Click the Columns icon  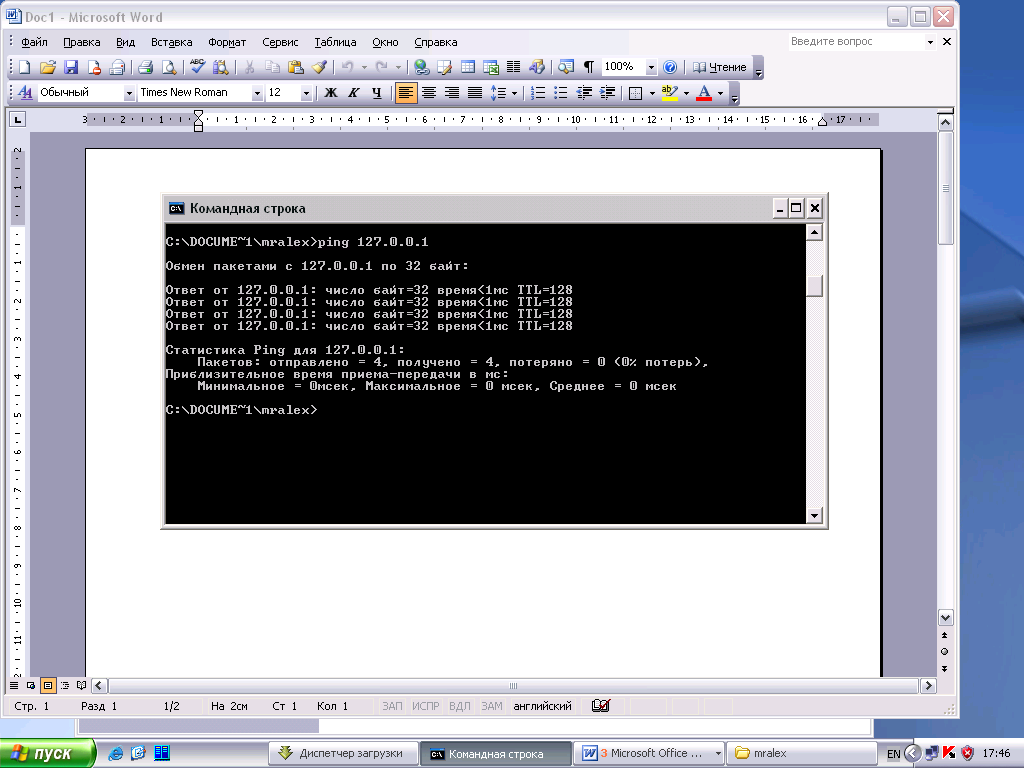(x=513, y=67)
